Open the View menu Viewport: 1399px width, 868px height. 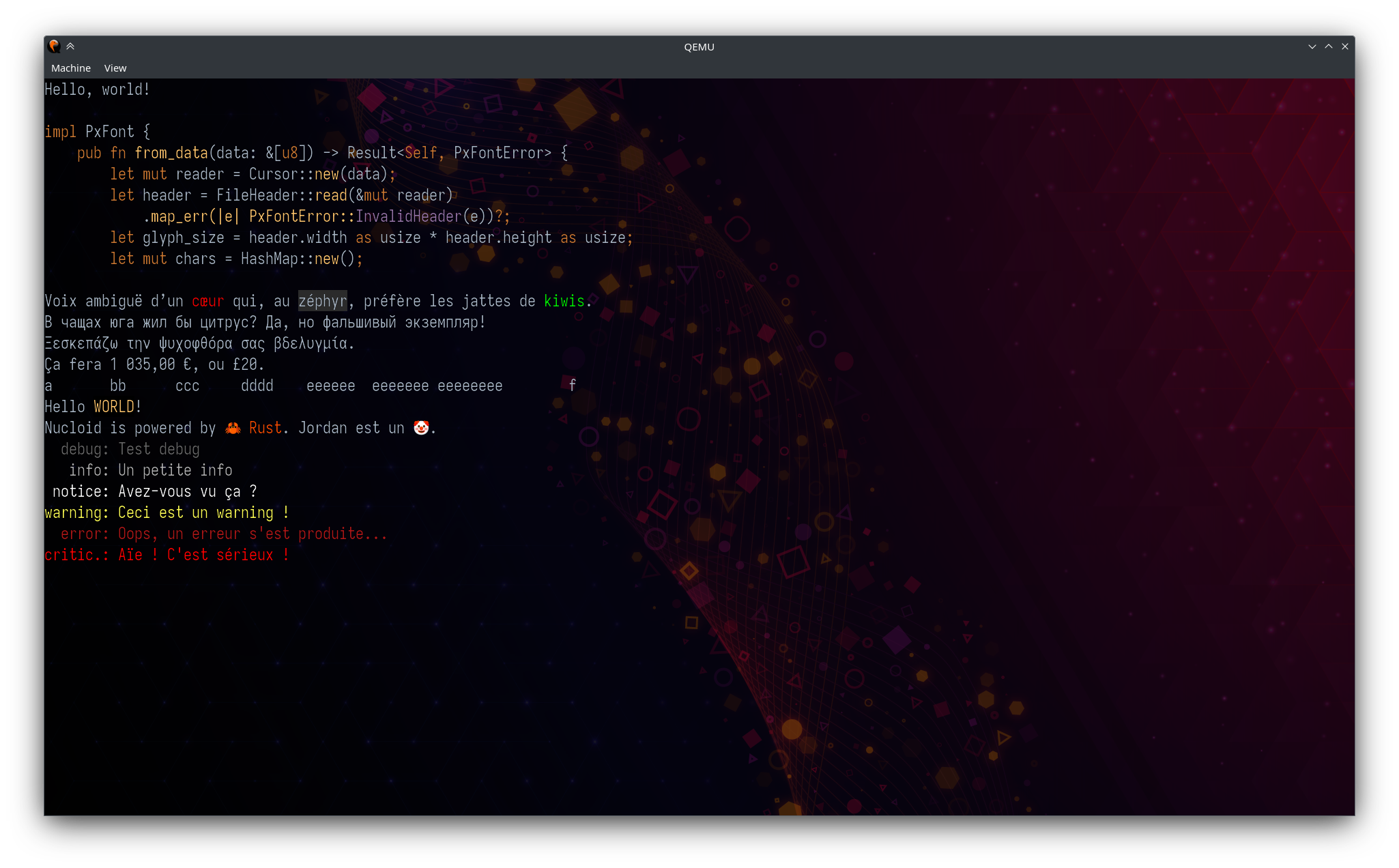[115, 68]
